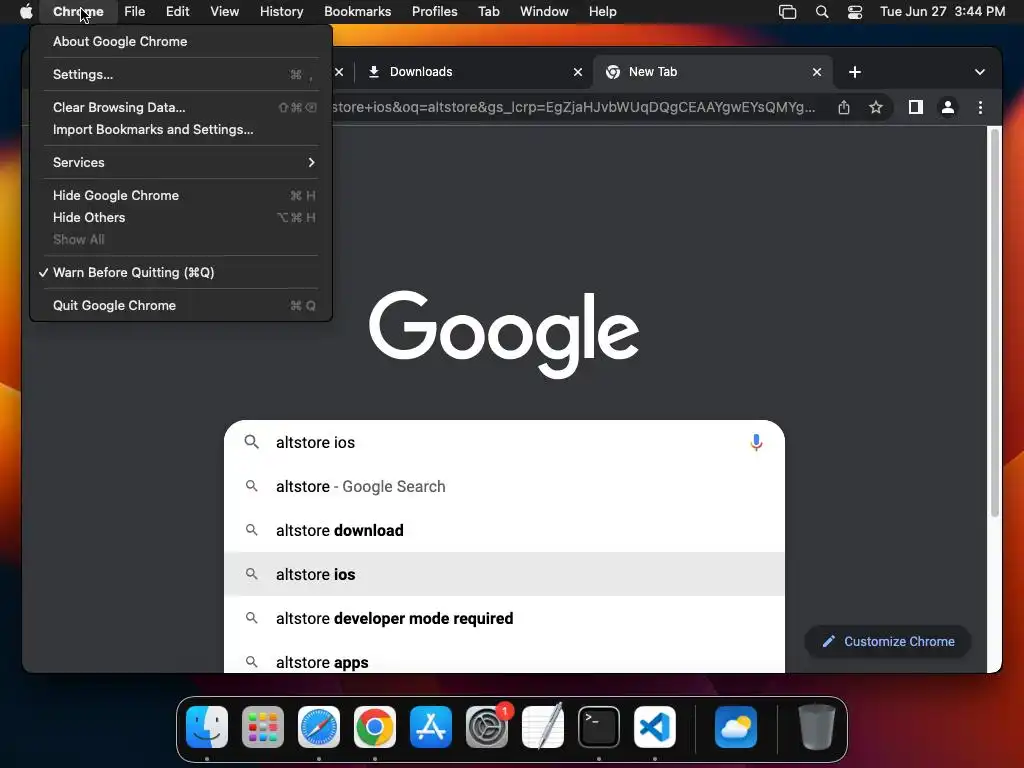Select About Google Chrome menu item

[181, 41]
